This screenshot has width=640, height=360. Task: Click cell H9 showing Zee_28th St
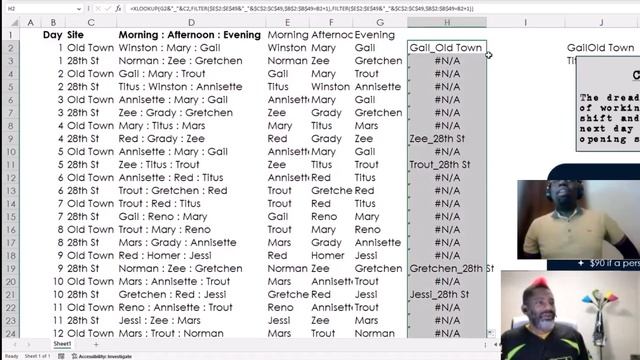point(447,139)
